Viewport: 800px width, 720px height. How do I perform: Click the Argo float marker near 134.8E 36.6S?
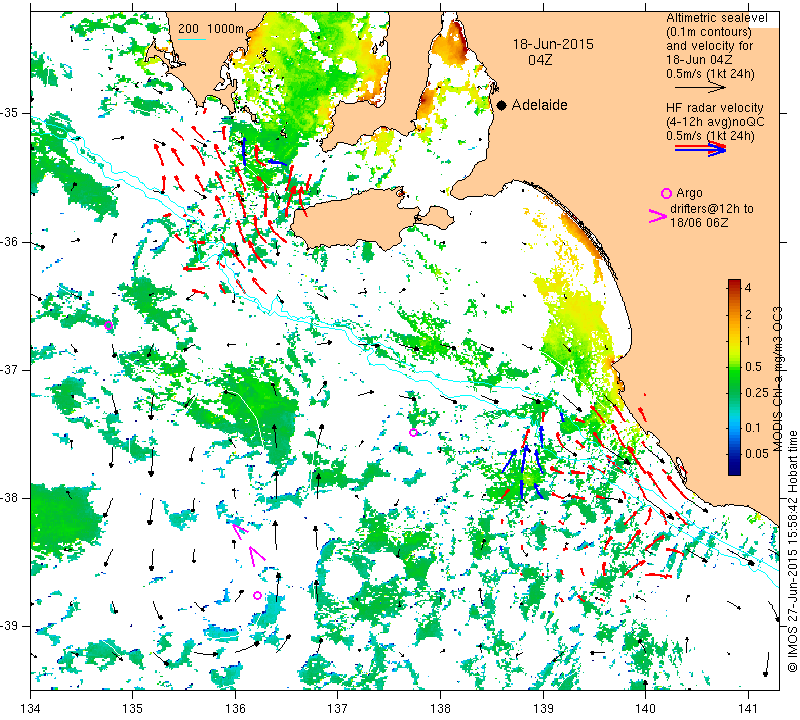coord(108,326)
